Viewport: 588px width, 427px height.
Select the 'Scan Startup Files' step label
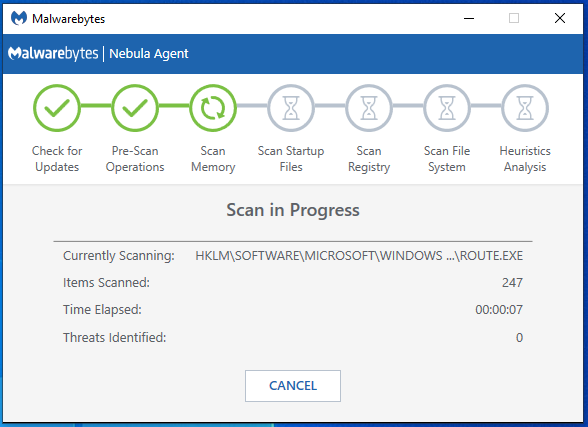[291, 159]
